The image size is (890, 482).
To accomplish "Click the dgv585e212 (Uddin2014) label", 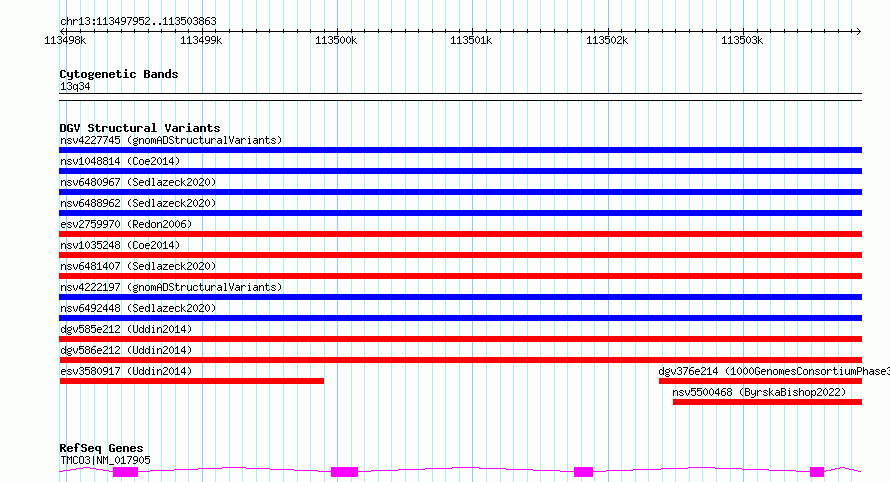I will 126,329.
